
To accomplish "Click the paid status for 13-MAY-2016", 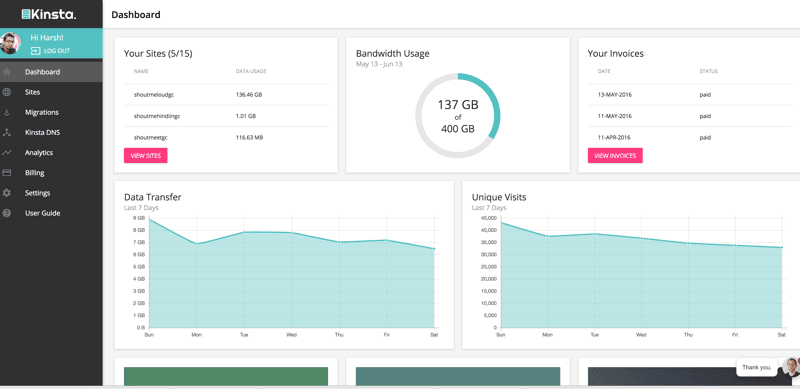I will pos(705,95).
